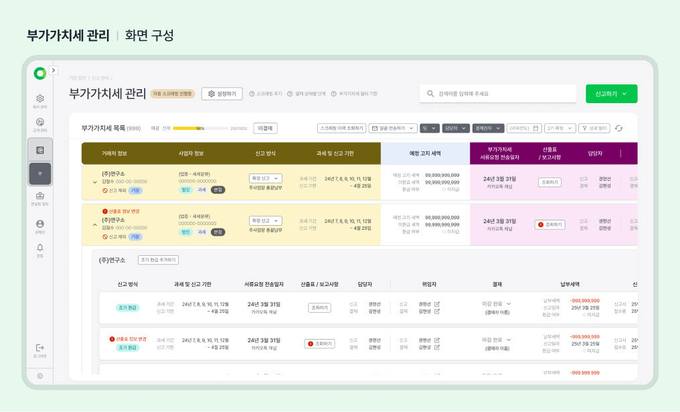Click red-alert 조회하기 in flagged 조기 환급 sub-row
Screen dimensions: 680x412
tap(320, 344)
